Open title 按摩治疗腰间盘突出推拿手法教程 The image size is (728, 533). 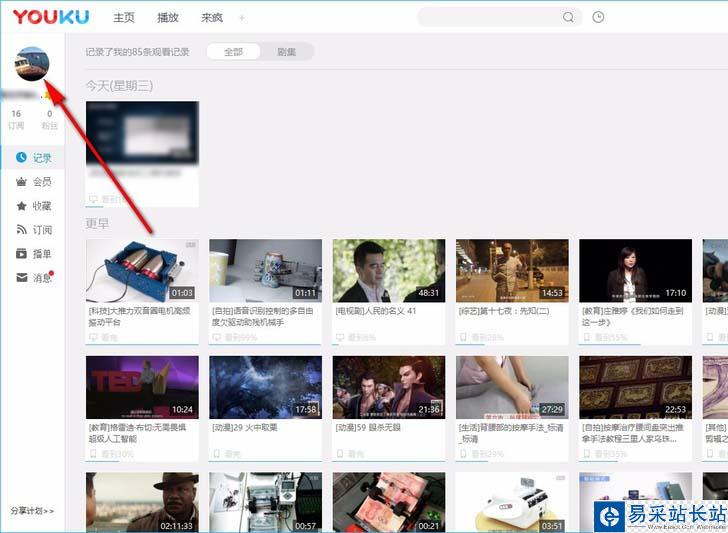(x=633, y=433)
